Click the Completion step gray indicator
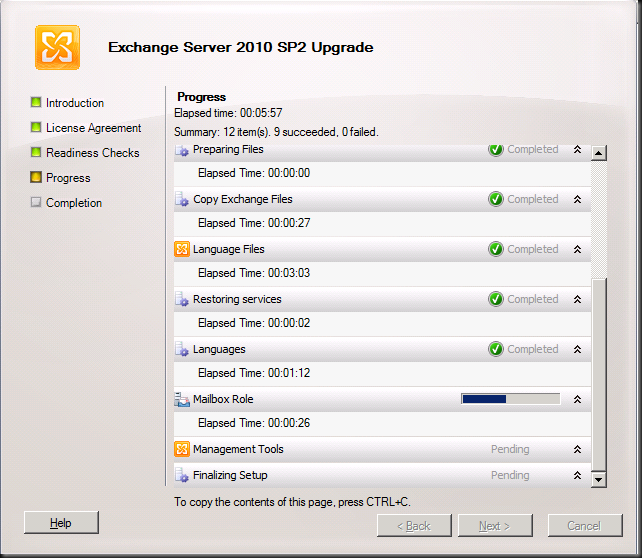 (36, 202)
